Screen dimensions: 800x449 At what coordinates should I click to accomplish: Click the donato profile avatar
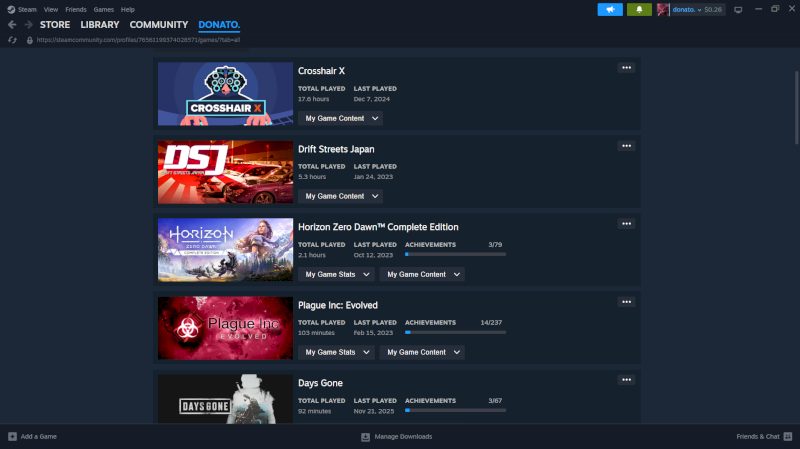663,9
